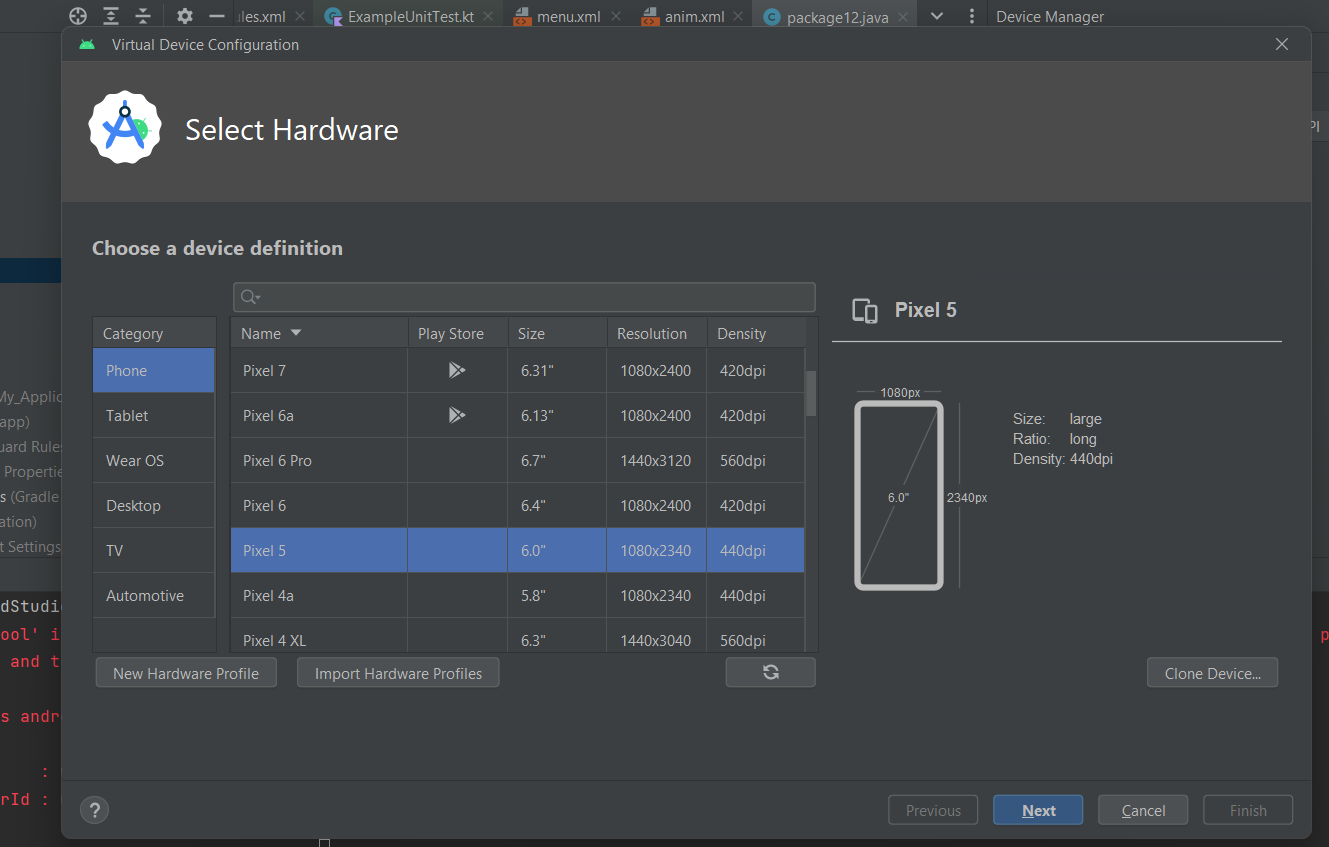Open the gear settings icon in the IDE toolbar

coord(184,16)
